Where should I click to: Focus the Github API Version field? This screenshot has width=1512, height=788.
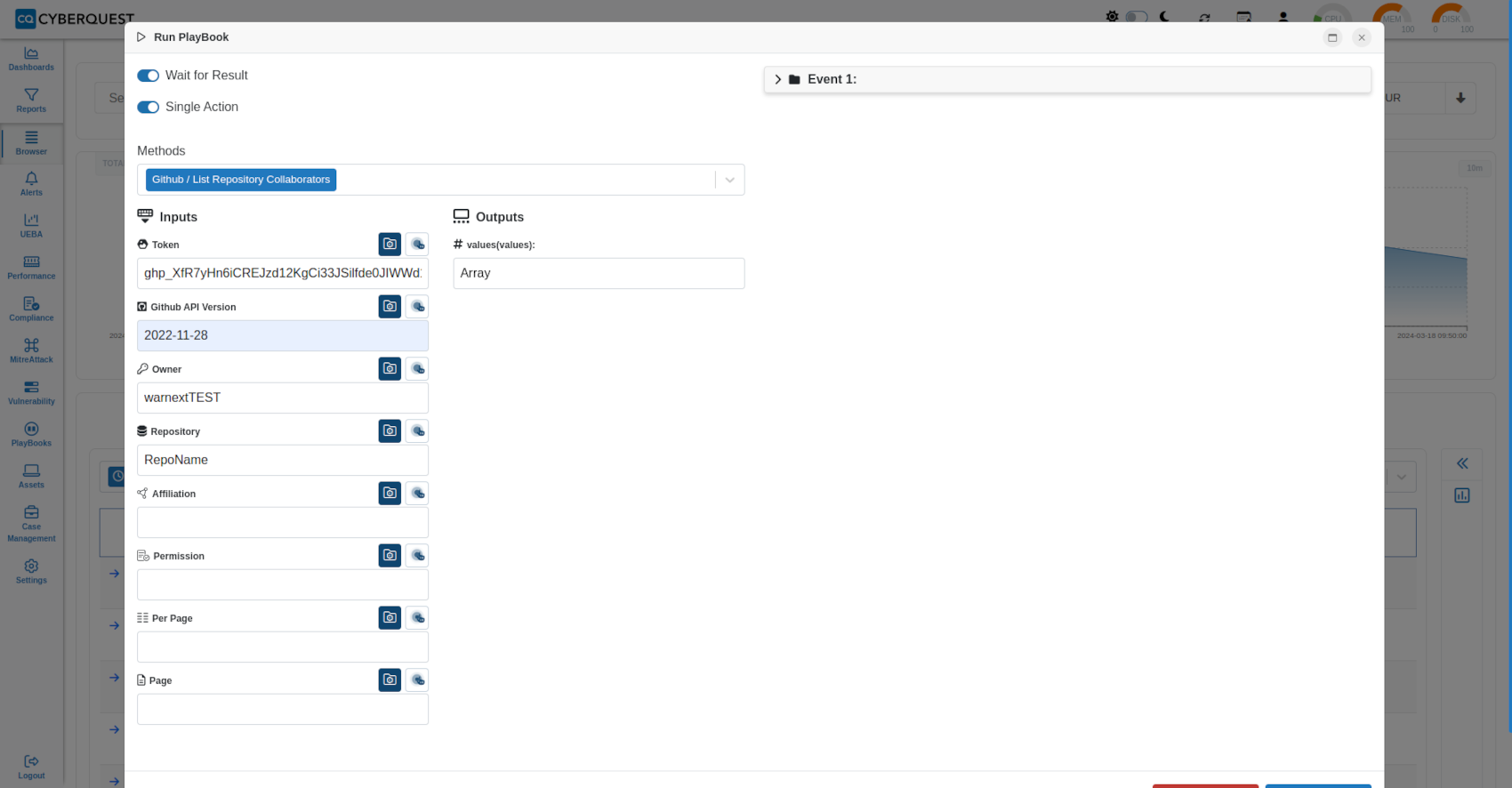coord(283,335)
